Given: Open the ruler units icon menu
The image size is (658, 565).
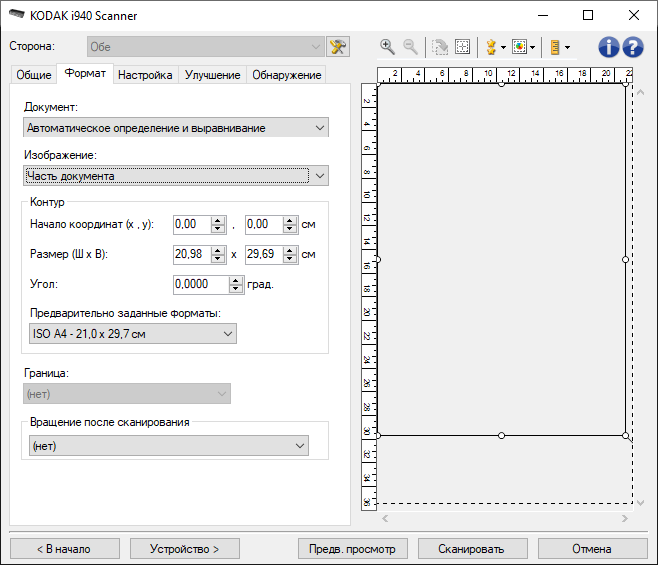Looking at the screenshot, I should pyautogui.click(x=556, y=47).
